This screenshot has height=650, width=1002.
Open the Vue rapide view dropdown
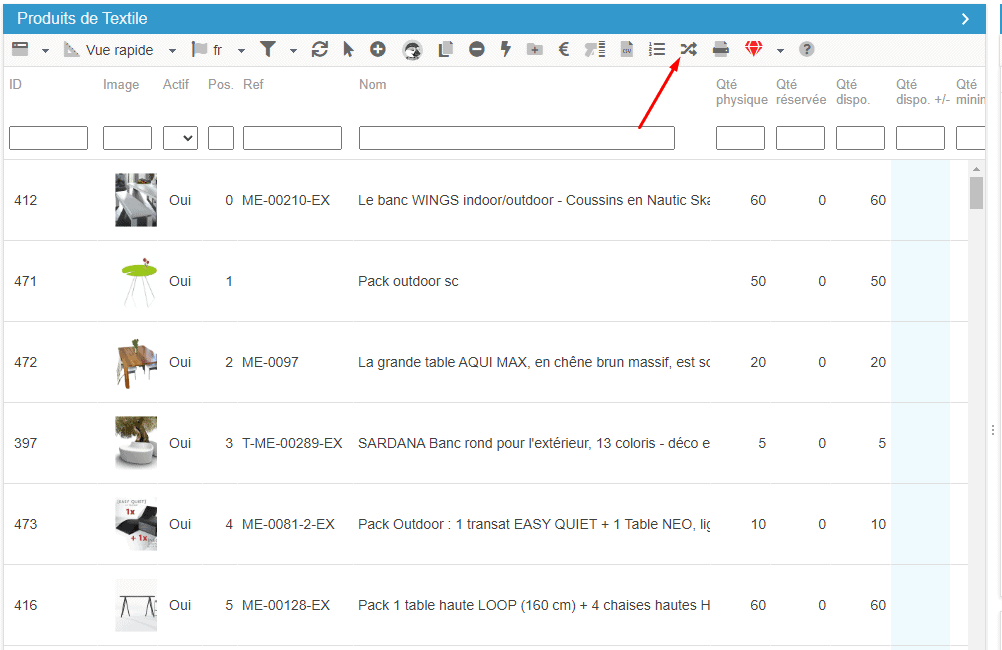click(172, 50)
